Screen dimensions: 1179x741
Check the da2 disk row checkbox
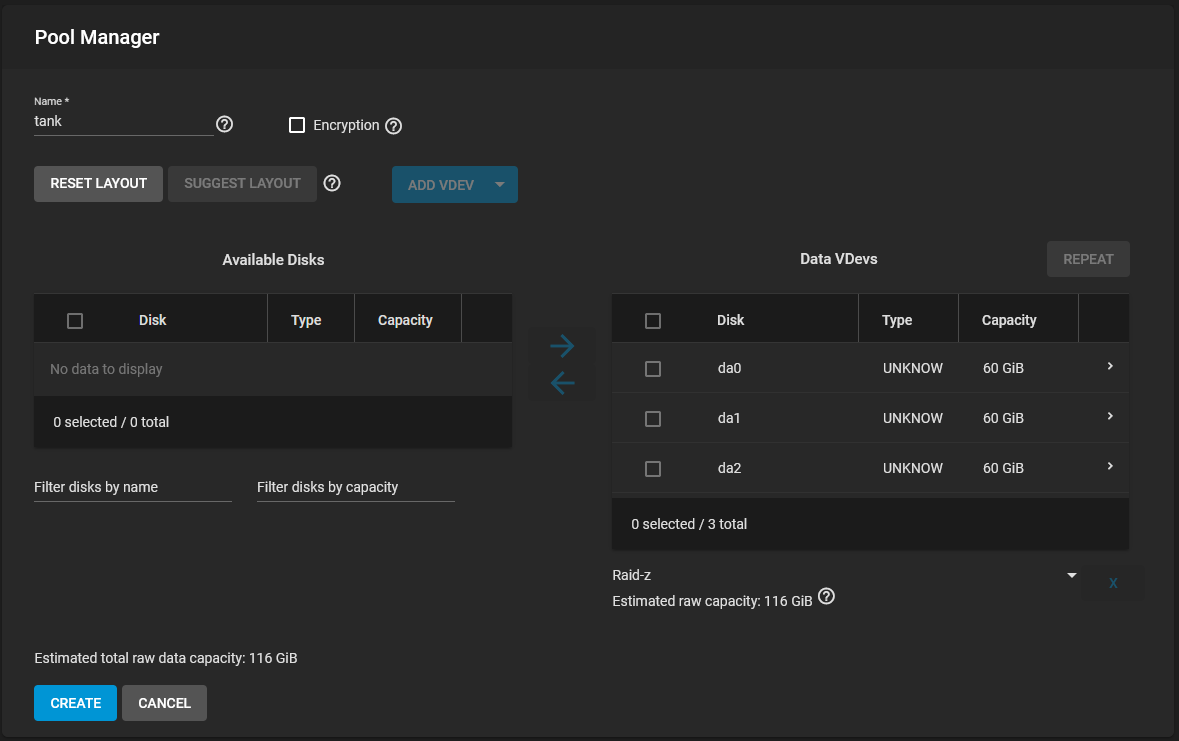(x=653, y=469)
